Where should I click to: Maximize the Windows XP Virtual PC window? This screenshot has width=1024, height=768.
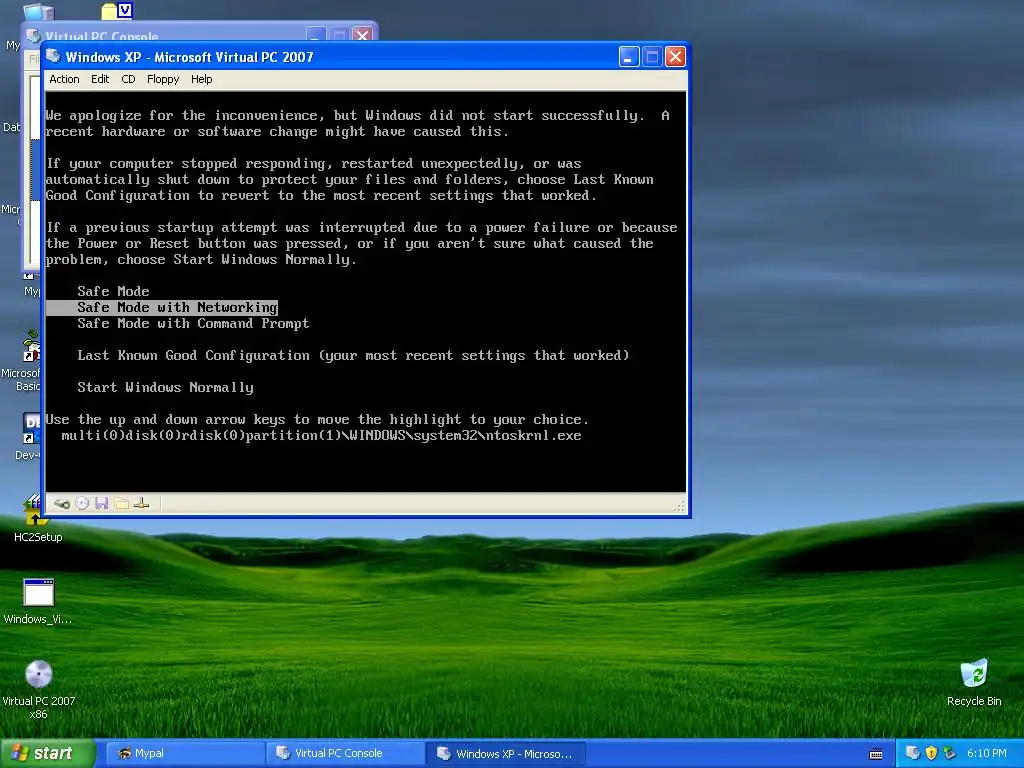[x=652, y=57]
